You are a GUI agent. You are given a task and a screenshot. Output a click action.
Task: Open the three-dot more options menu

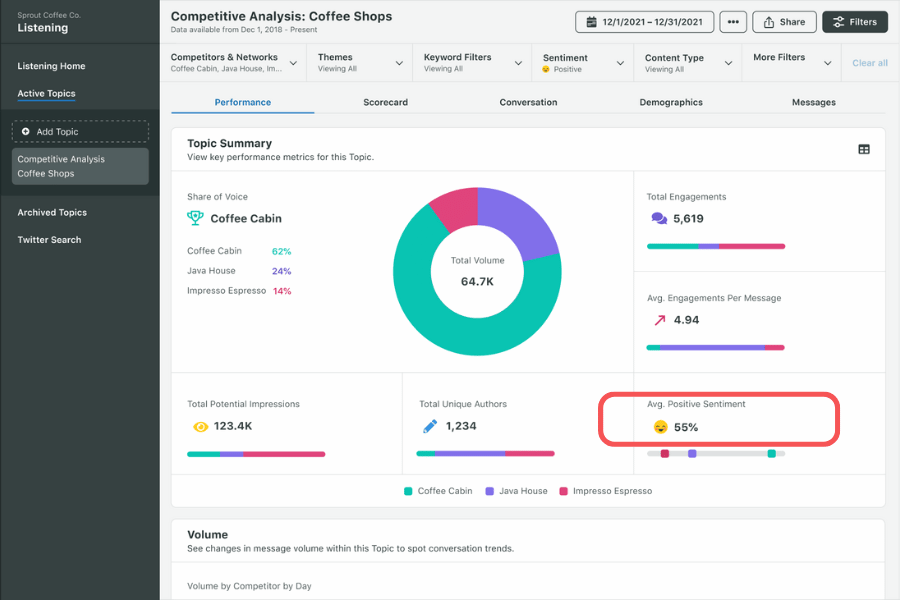[733, 22]
